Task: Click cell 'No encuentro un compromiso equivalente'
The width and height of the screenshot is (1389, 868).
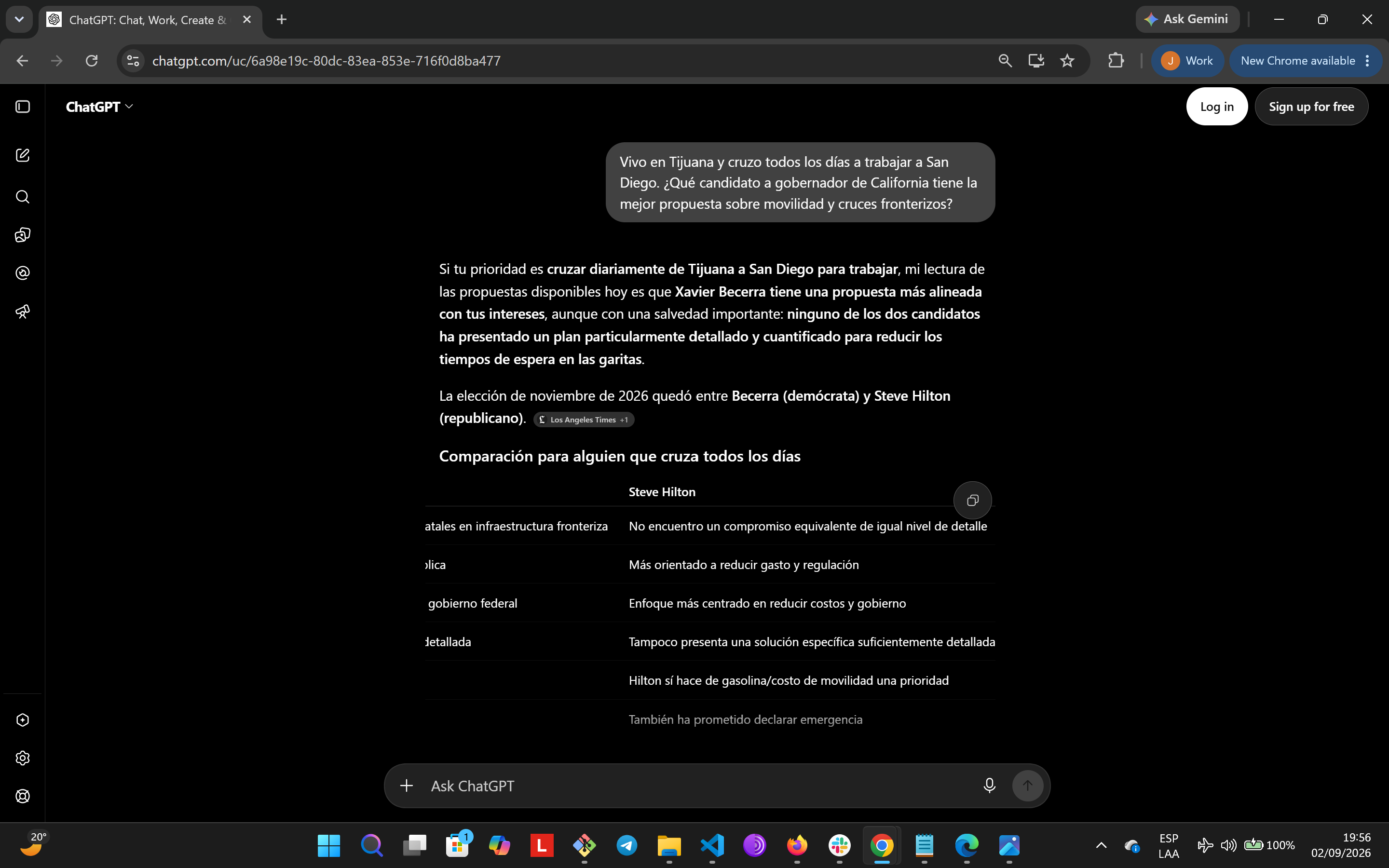Action: [807, 527]
